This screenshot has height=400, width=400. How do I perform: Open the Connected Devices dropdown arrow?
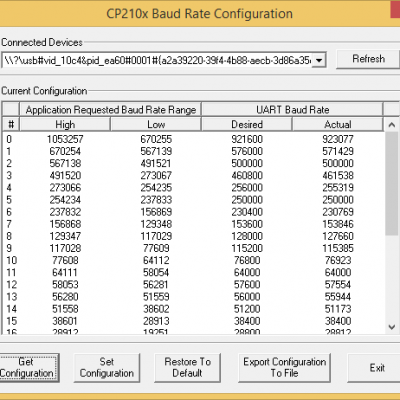319,60
